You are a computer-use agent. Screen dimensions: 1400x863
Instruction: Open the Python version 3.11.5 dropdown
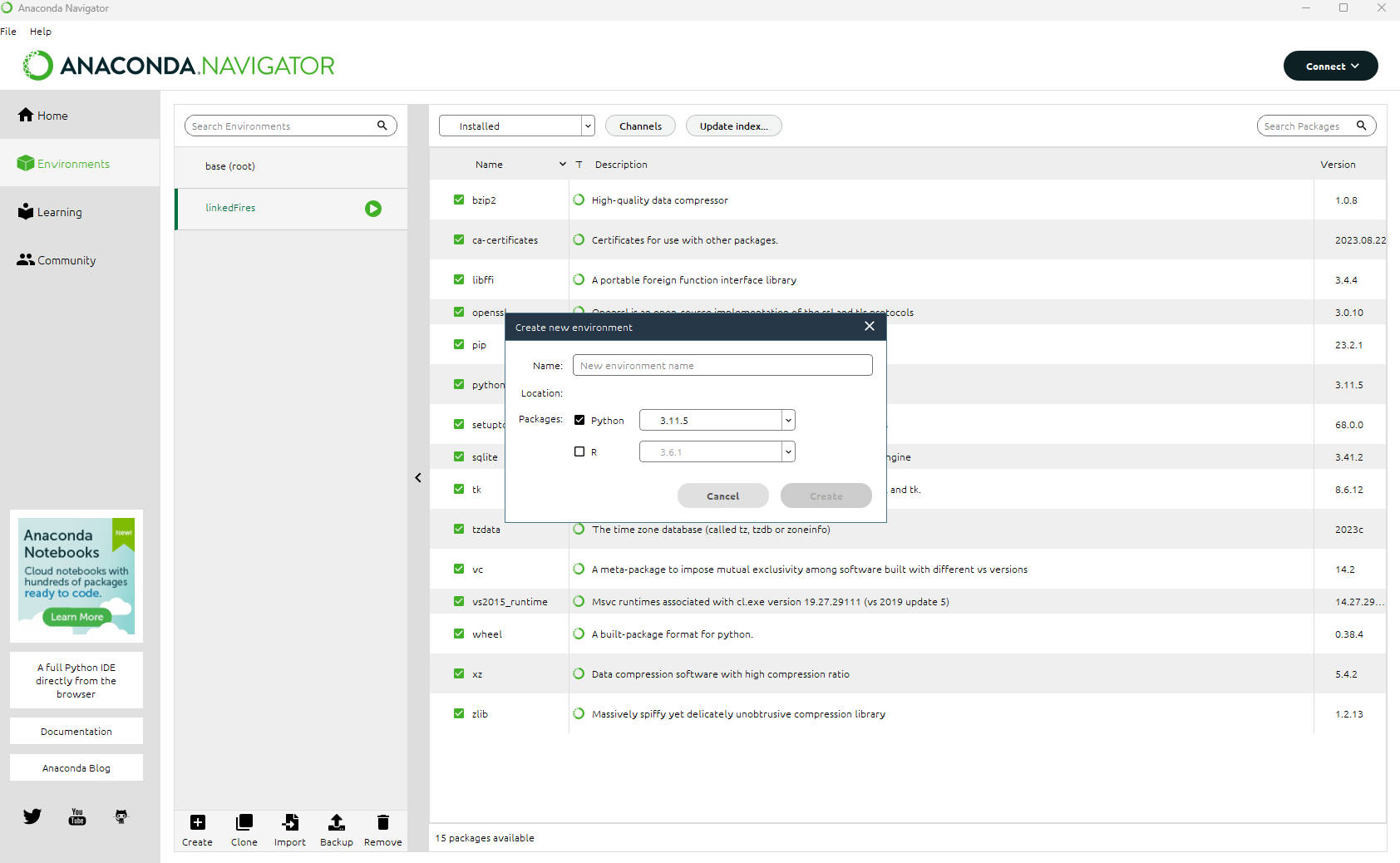[717, 420]
